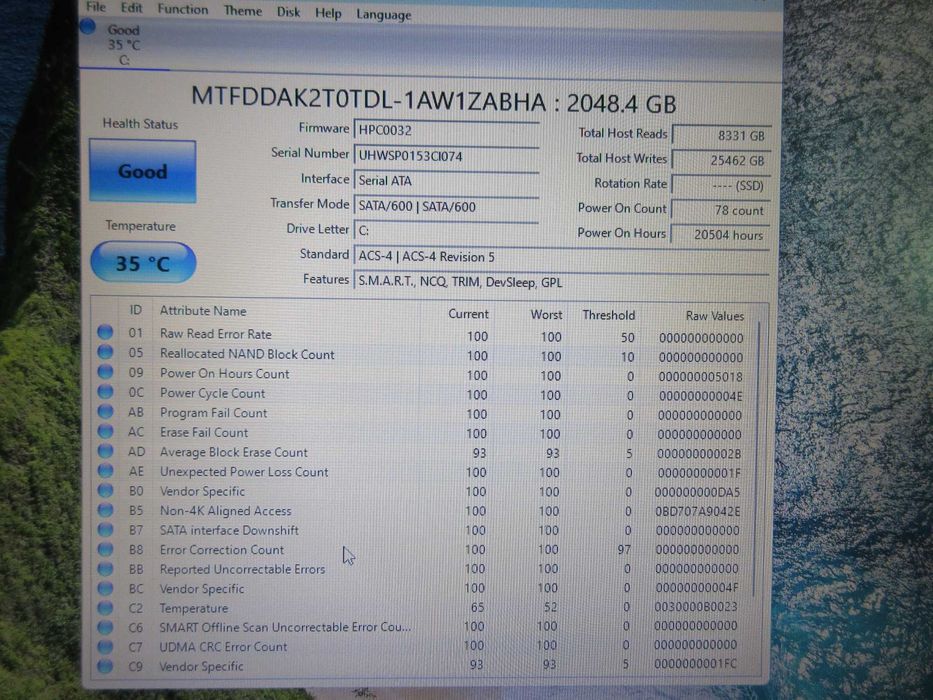This screenshot has height=700, width=933.
Task: Click status icon for Power Cycle Count
Action: (105, 392)
